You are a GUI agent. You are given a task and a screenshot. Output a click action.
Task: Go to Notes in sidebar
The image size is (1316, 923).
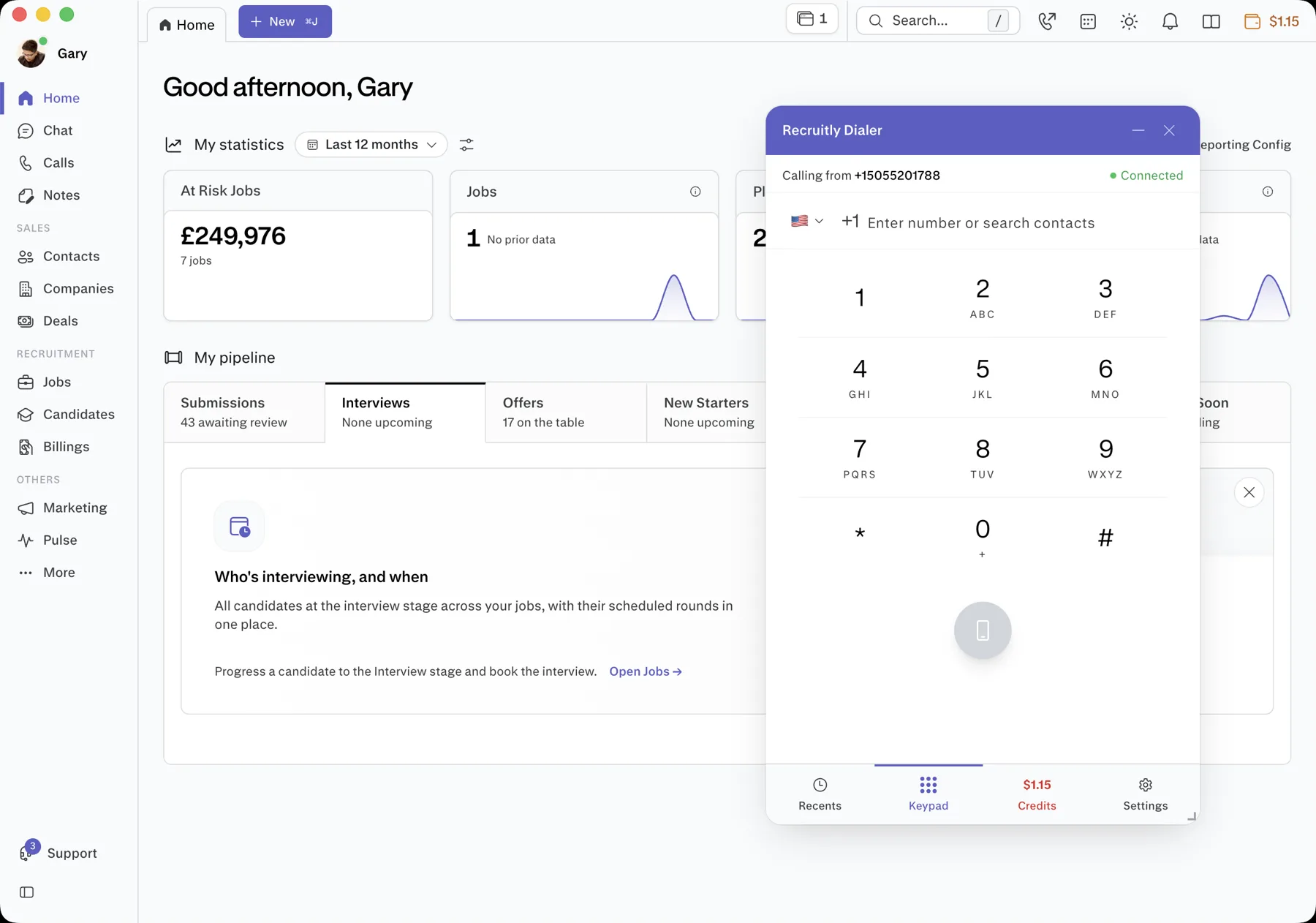coord(61,195)
